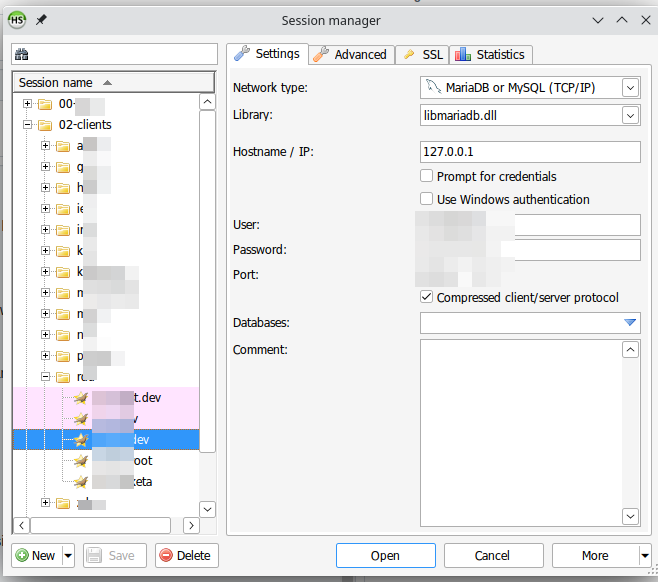Click the binoculars search filter icon
Viewport: 658px width, 582px height.
(22, 54)
